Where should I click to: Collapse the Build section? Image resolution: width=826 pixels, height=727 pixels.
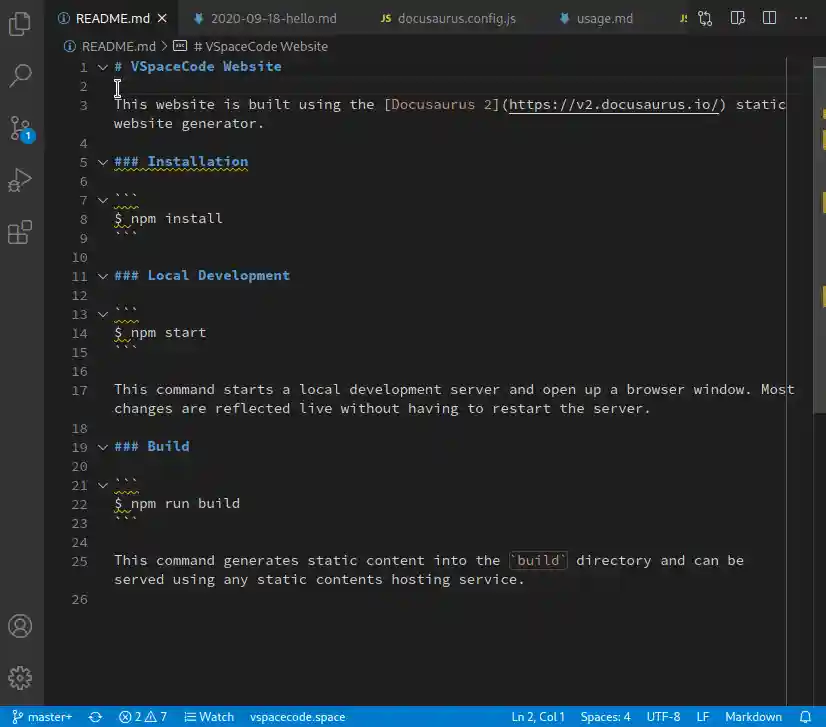pyautogui.click(x=103, y=446)
